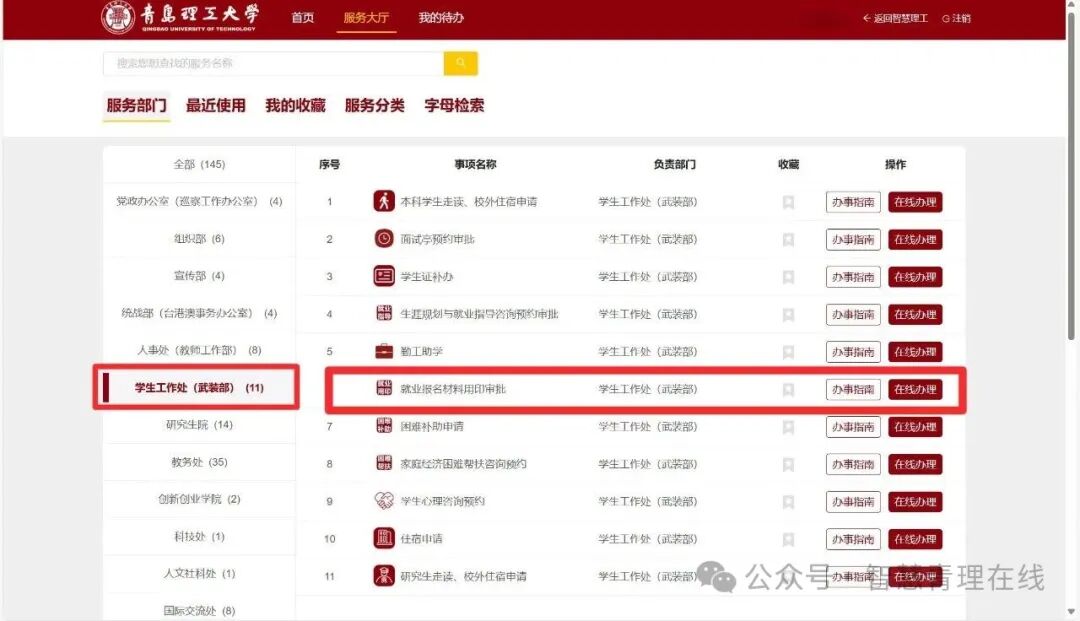The width and height of the screenshot is (1080, 621).
Task: Click the briefcase icon for 勤工助学
Action: 384,351
